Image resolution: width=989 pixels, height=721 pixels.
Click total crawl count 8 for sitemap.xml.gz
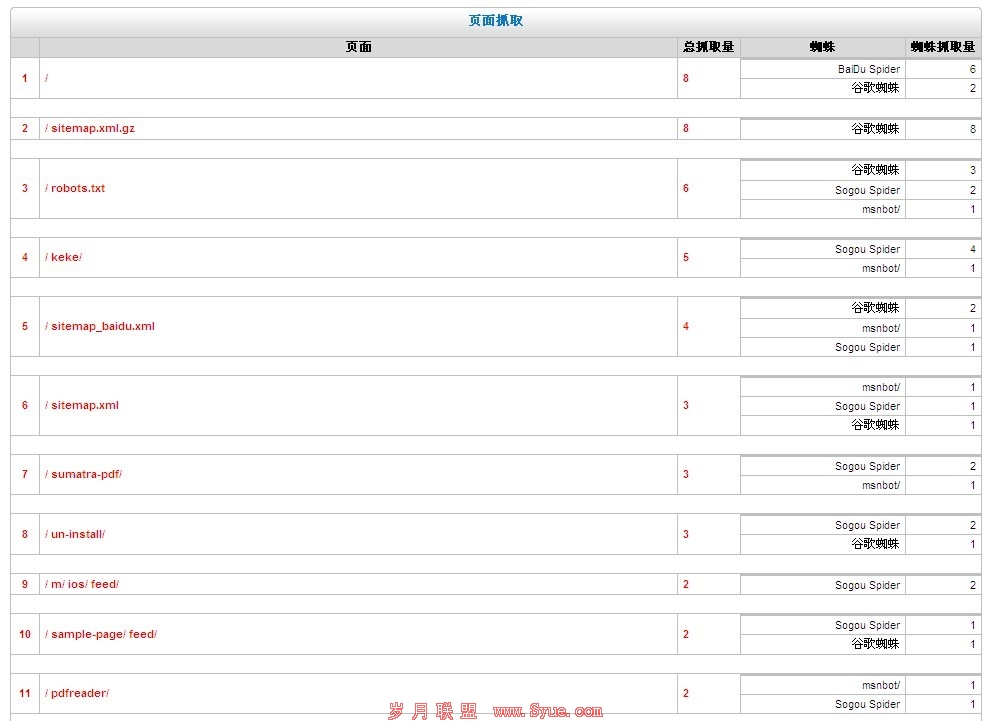click(x=686, y=128)
